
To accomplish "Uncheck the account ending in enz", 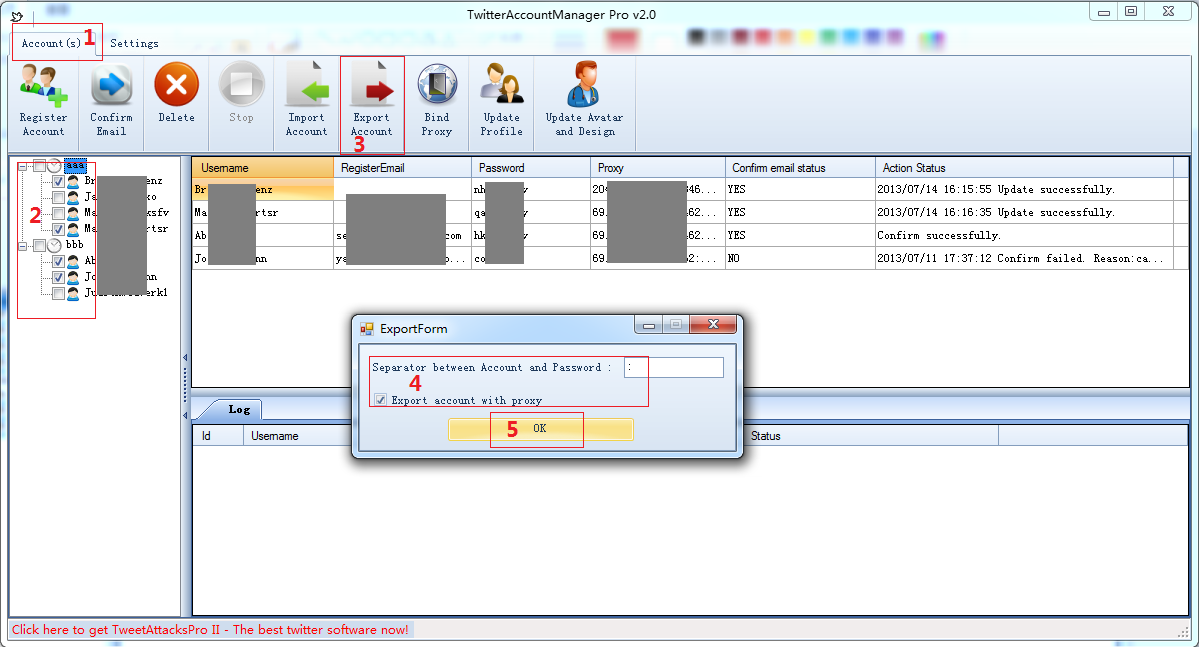I will 58,182.
